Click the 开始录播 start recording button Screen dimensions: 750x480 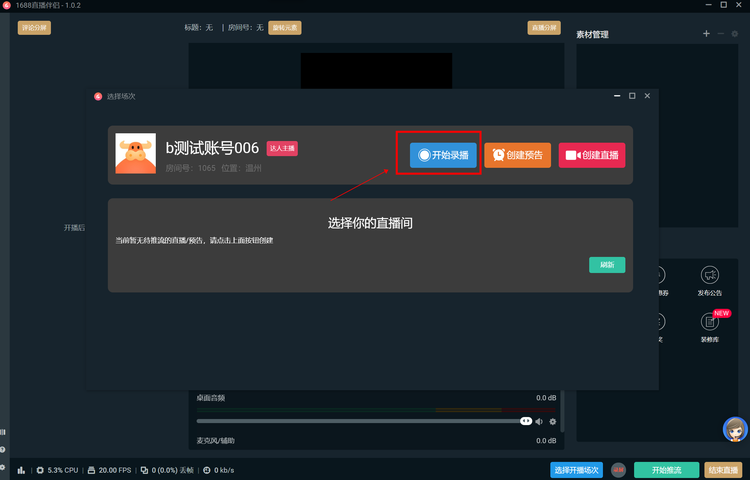pos(443,155)
